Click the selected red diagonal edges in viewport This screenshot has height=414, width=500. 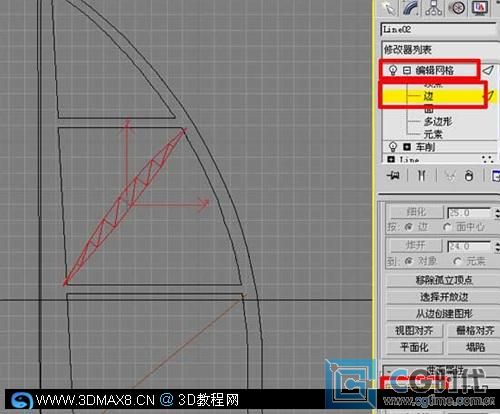tap(125, 207)
